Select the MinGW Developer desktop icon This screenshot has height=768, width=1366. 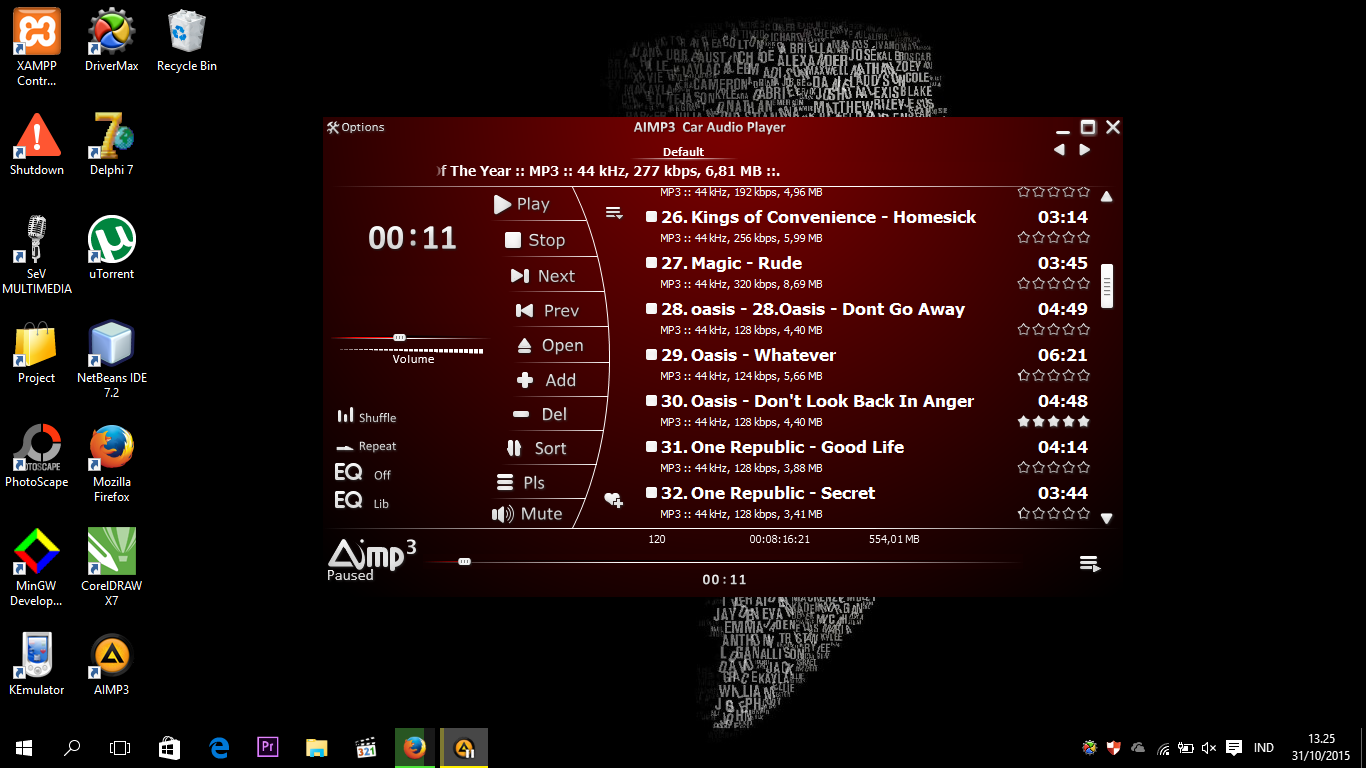tap(37, 567)
